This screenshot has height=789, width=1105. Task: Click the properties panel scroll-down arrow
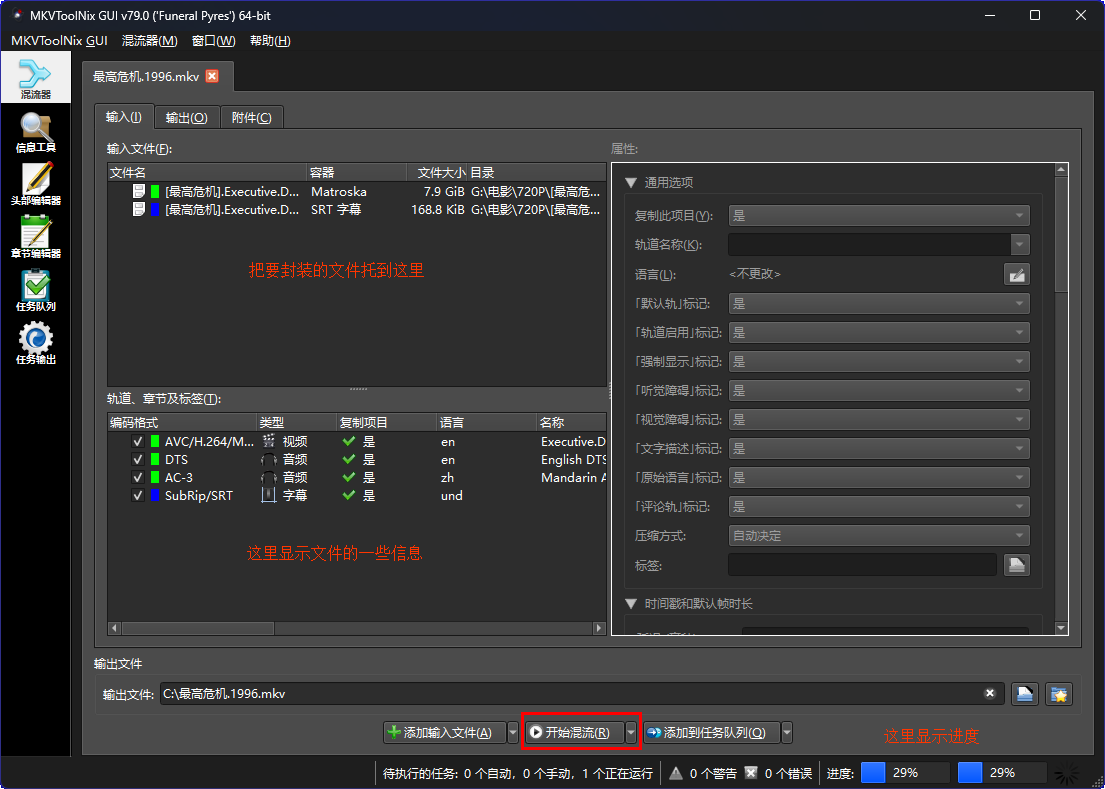click(1061, 628)
